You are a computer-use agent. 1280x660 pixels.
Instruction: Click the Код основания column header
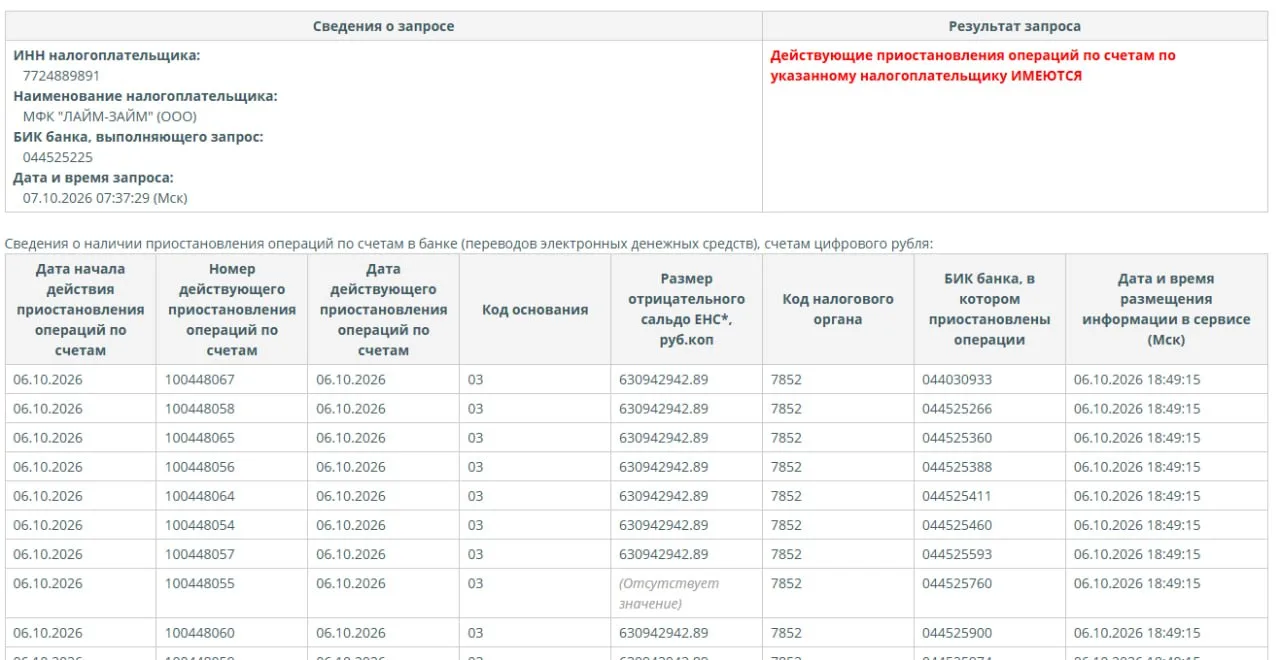[535, 309]
